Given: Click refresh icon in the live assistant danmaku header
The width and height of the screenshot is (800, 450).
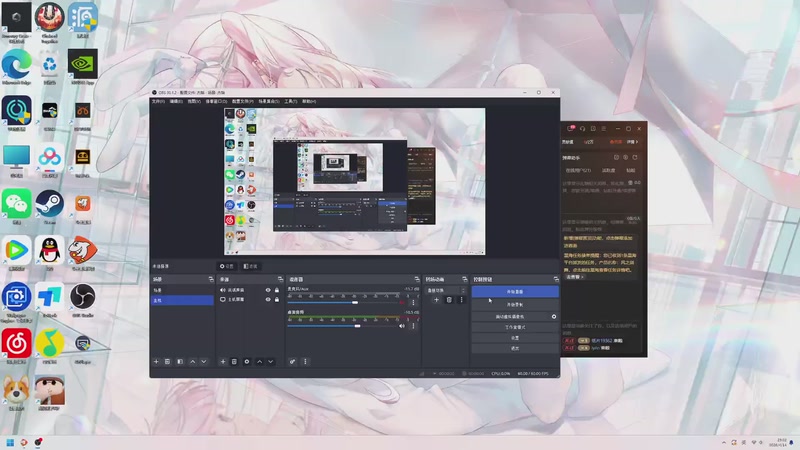Looking at the screenshot, I should point(635,158).
